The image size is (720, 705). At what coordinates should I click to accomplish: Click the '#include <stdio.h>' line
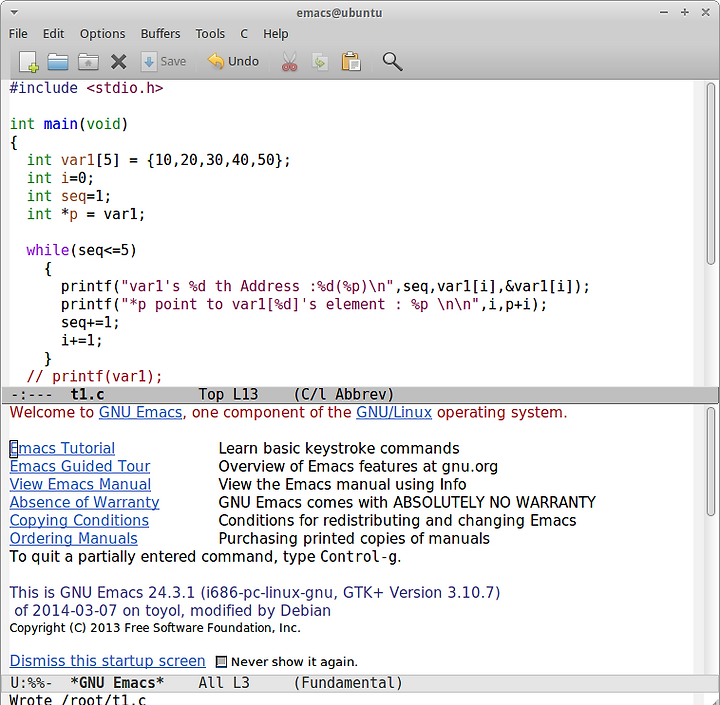pos(86,88)
